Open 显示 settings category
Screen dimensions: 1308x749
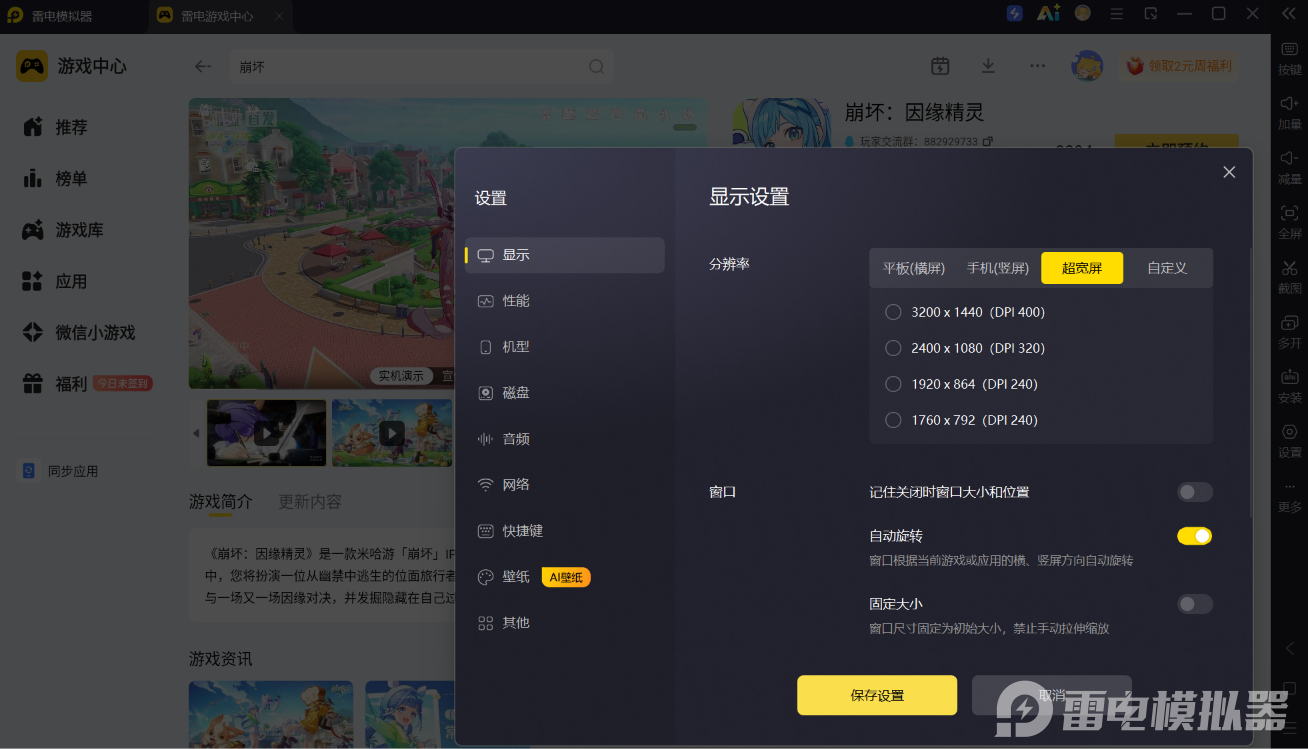(565, 255)
